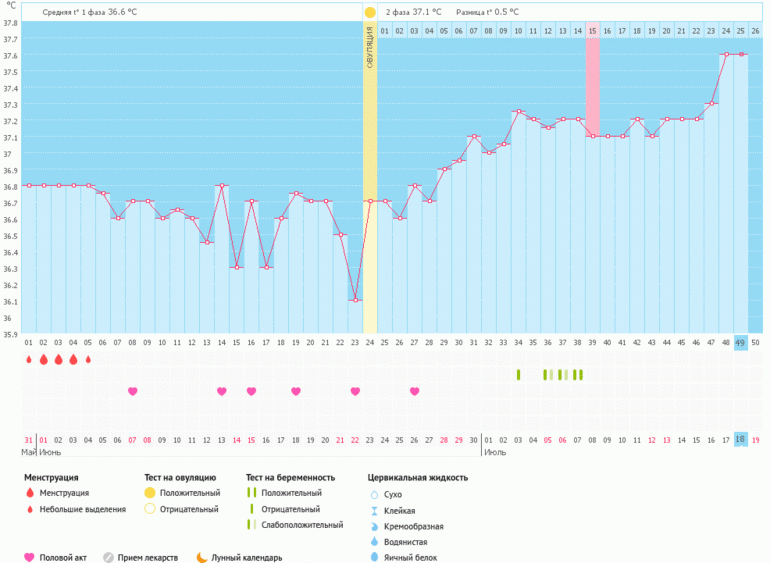Viewport: 770px width, 563px height.
Task: Click the filled yellow Положительный ovulation test marker
Action: point(150,493)
